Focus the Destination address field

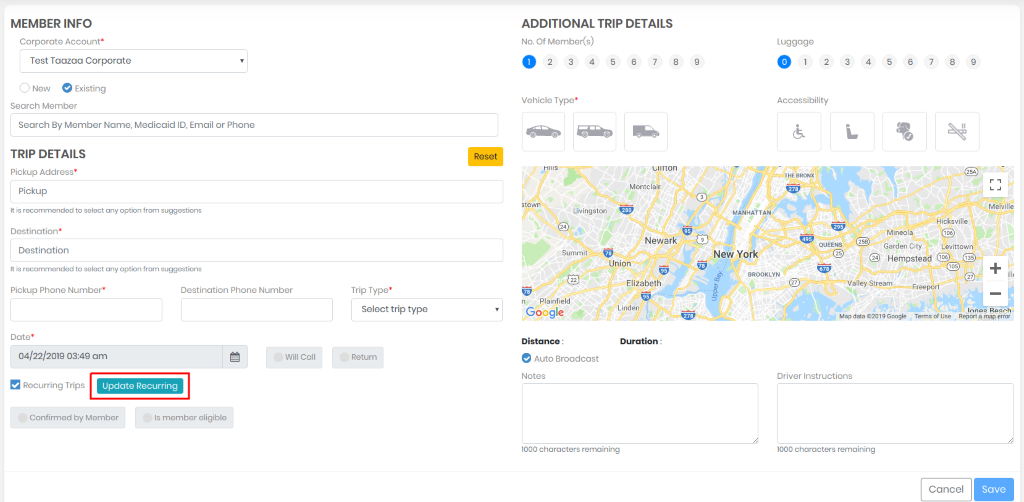click(x=257, y=250)
